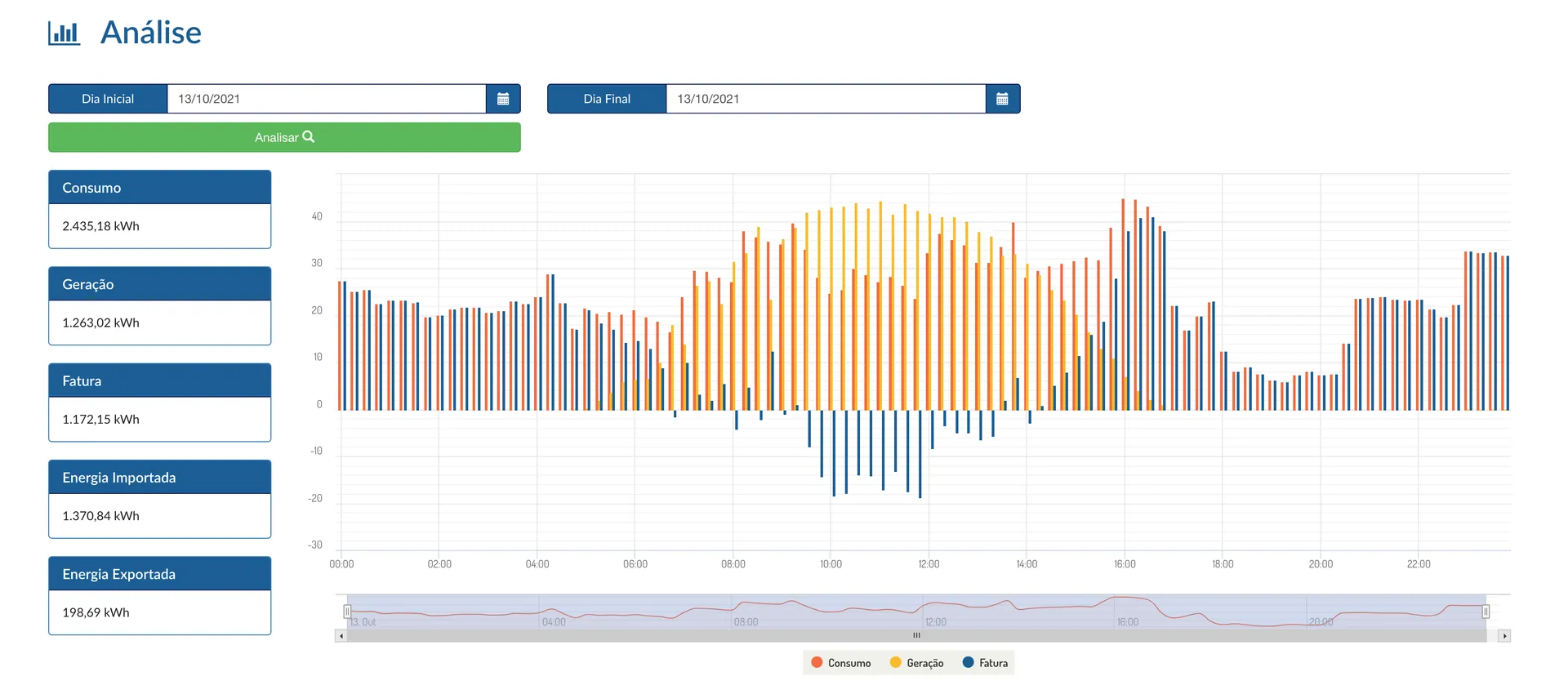1568x694 pixels.
Task: Click the Dia Final date field
Action: pyautogui.click(x=826, y=99)
